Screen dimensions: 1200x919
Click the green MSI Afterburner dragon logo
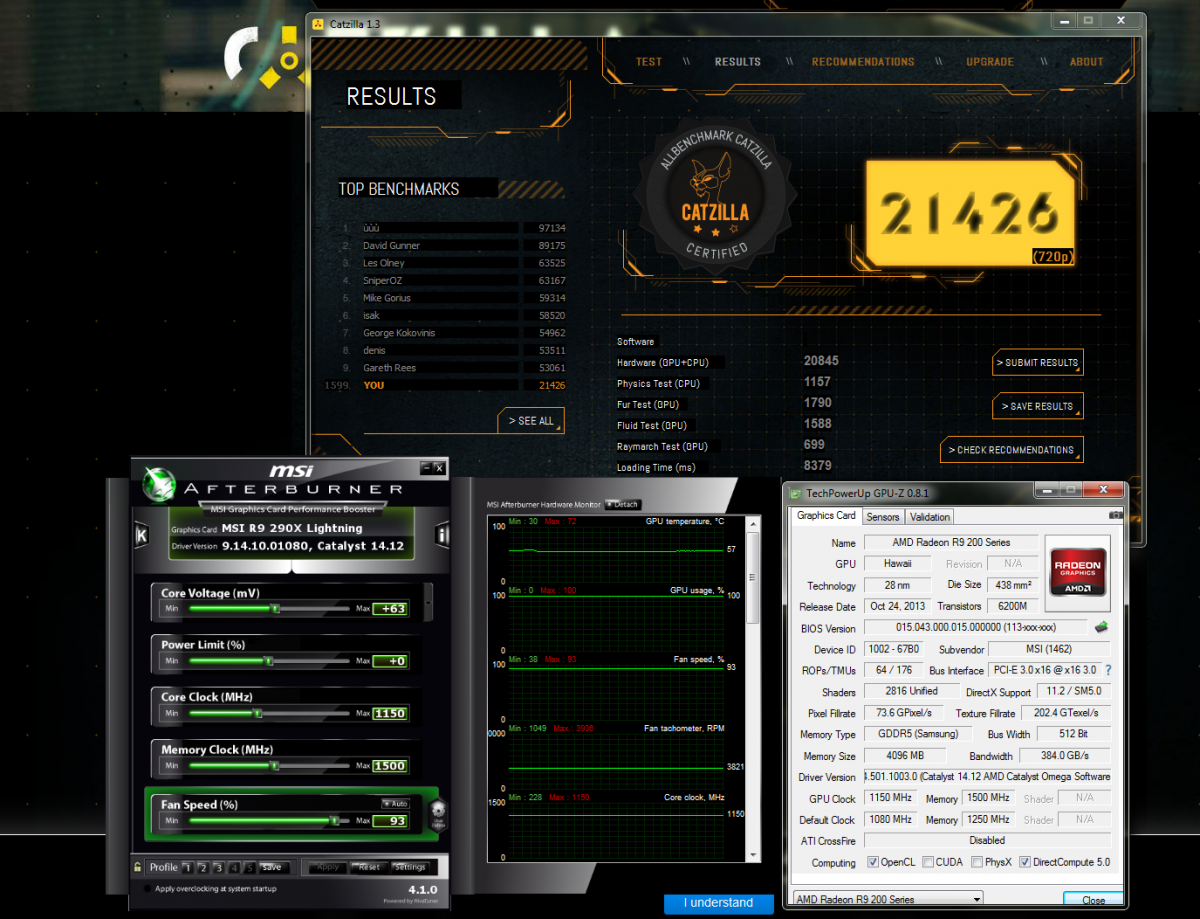159,484
